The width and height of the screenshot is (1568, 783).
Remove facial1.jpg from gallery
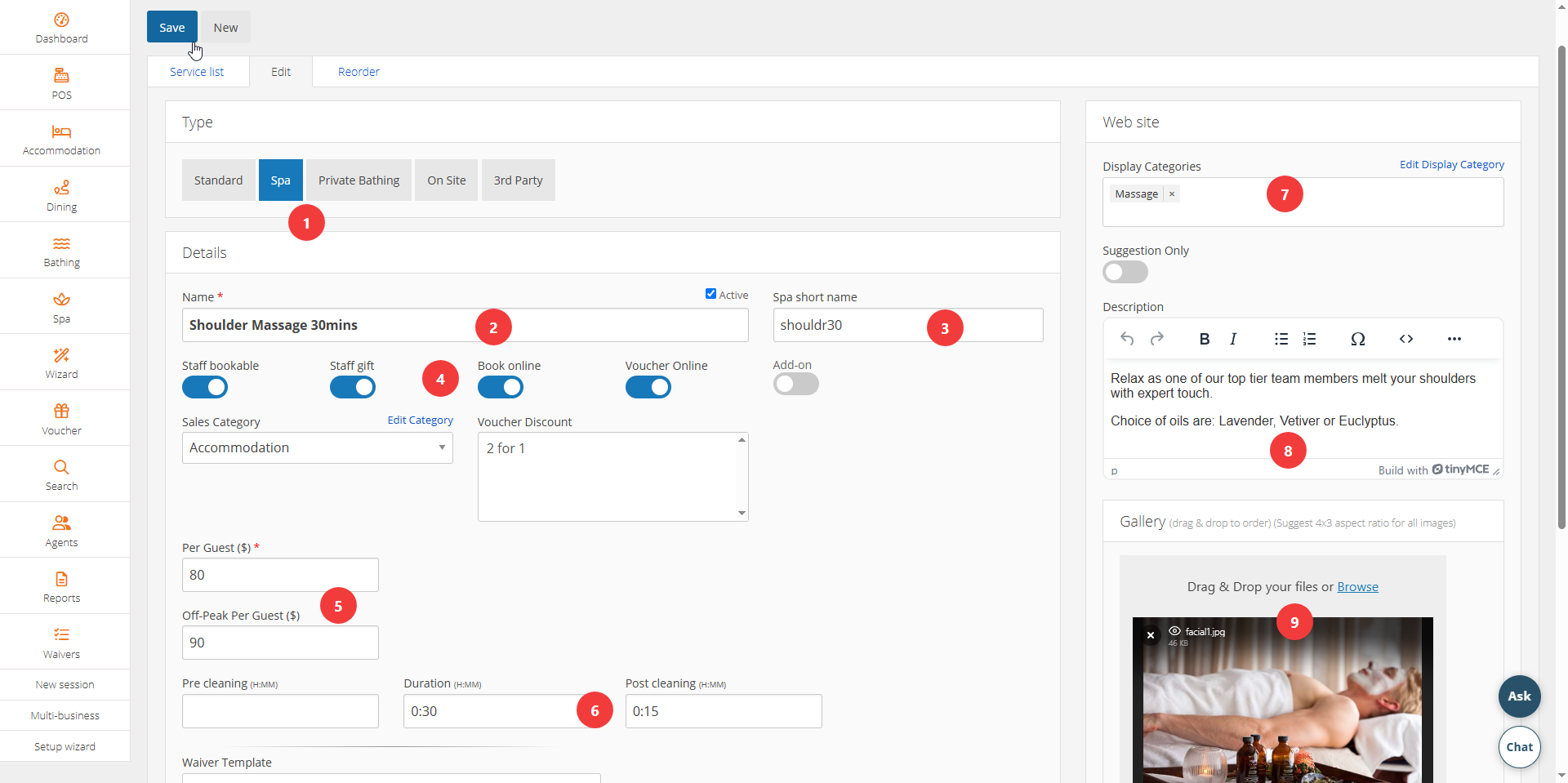click(x=1151, y=635)
